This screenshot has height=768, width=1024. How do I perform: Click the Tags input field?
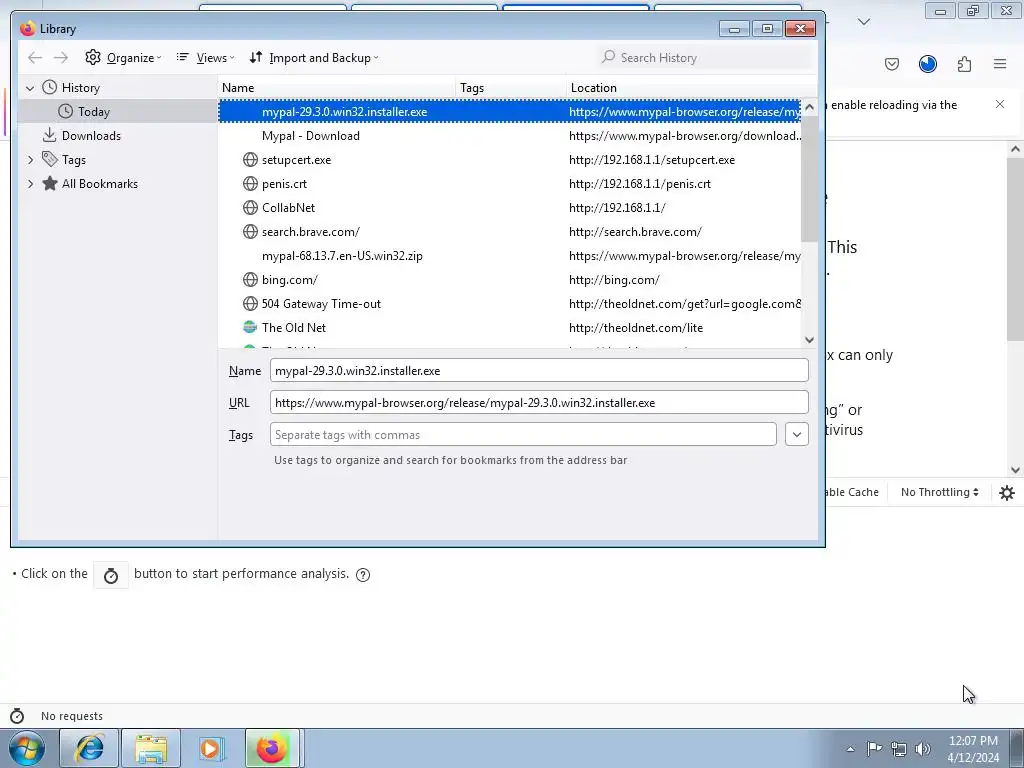(x=522, y=434)
